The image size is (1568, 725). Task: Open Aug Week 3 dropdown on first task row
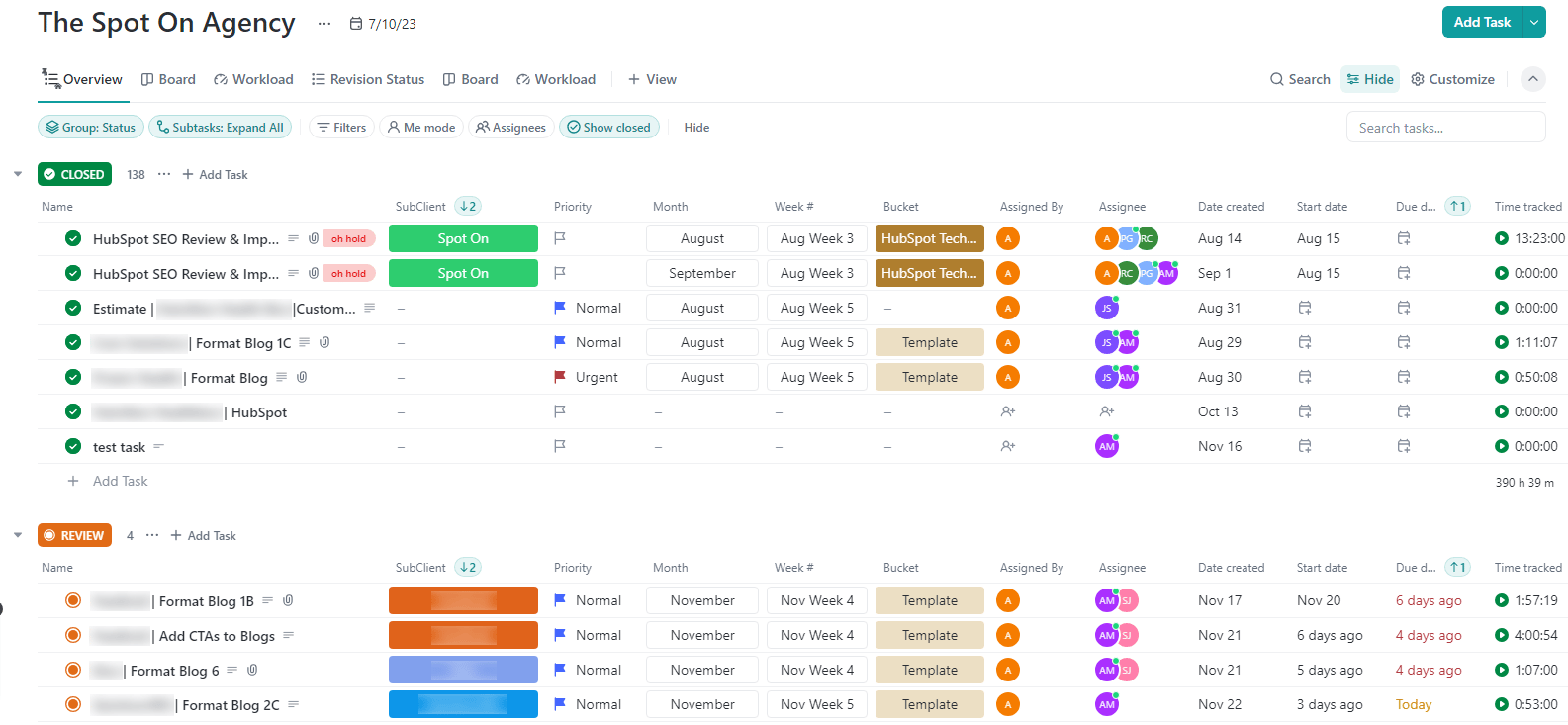coord(817,238)
